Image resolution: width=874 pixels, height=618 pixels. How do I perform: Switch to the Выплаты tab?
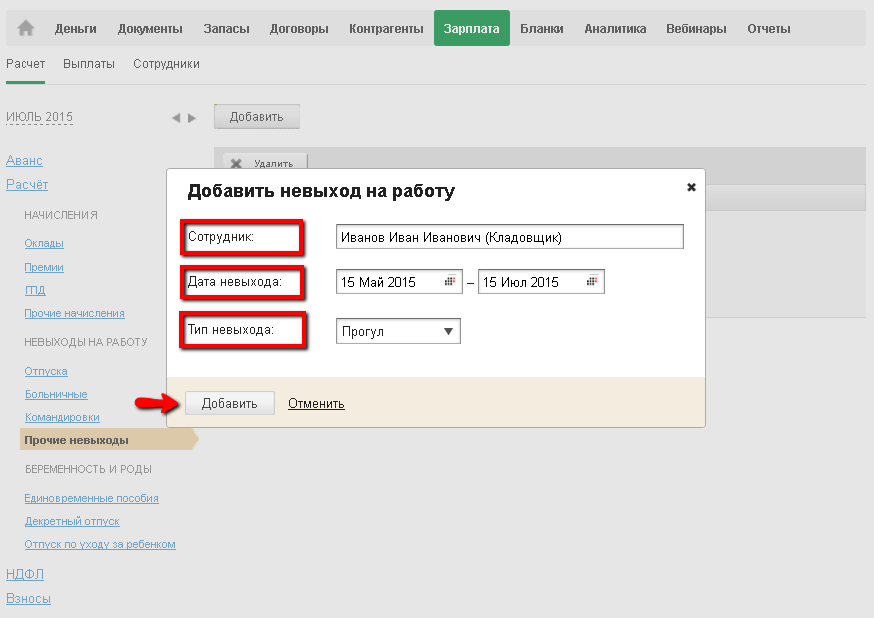pyautogui.click(x=89, y=64)
